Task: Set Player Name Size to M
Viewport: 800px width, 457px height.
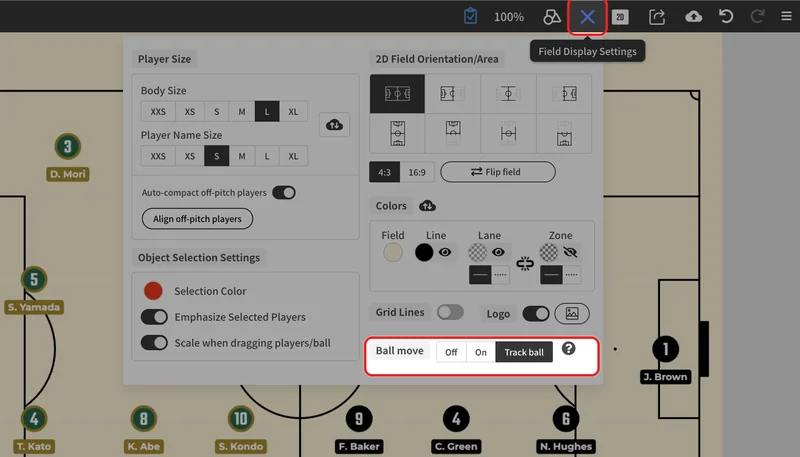Action: [x=242, y=156]
